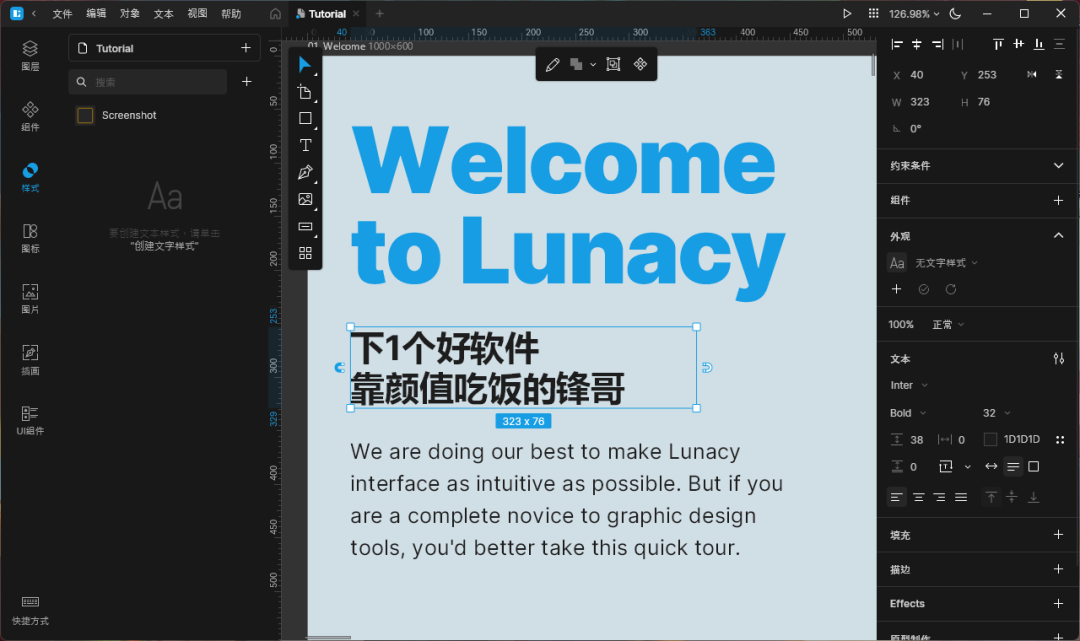Open text advanced settings sliders icon
Viewport: 1080px width, 641px height.
coord(1059,359)
